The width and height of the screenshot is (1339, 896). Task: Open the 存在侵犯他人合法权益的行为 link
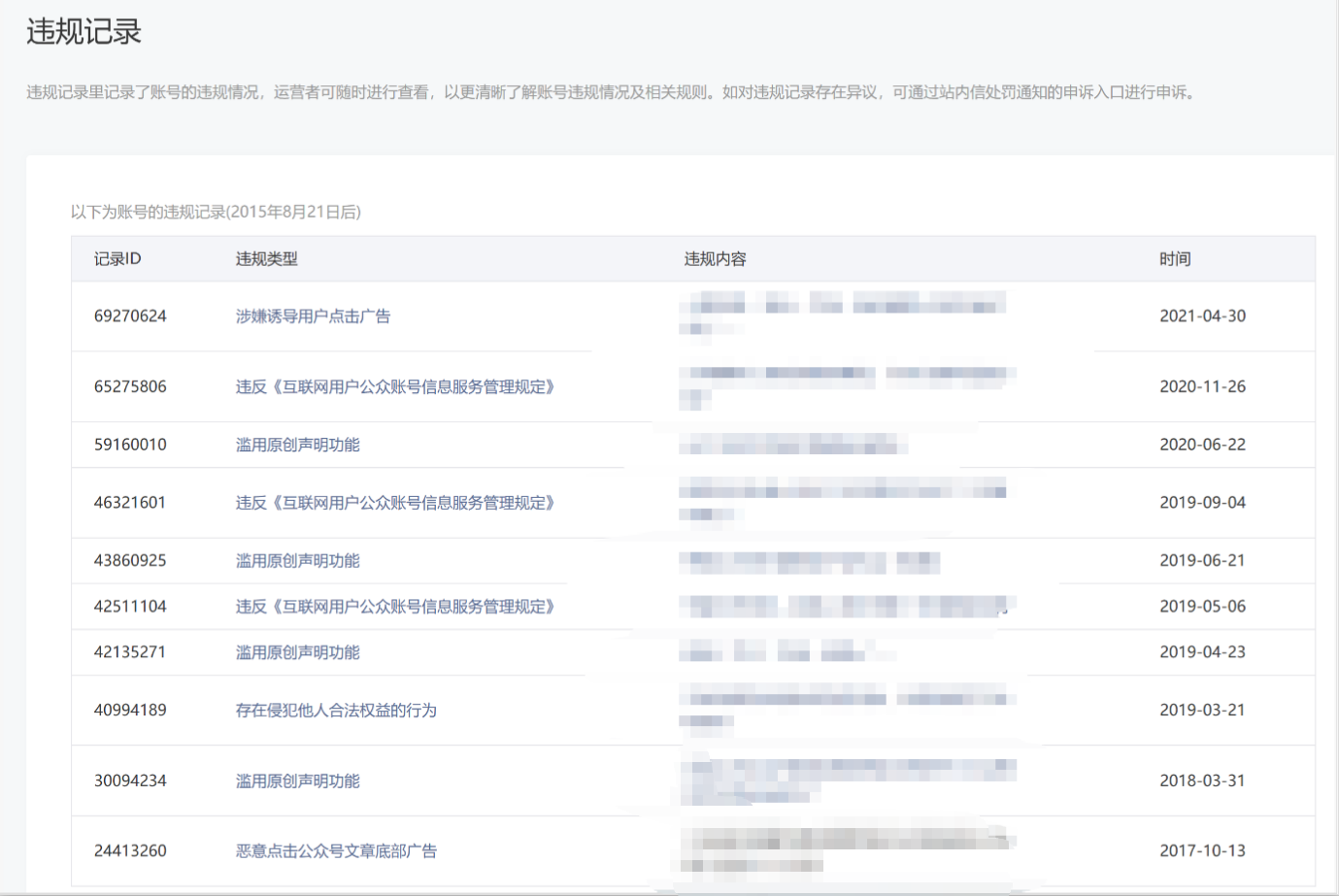click(336, 711)
